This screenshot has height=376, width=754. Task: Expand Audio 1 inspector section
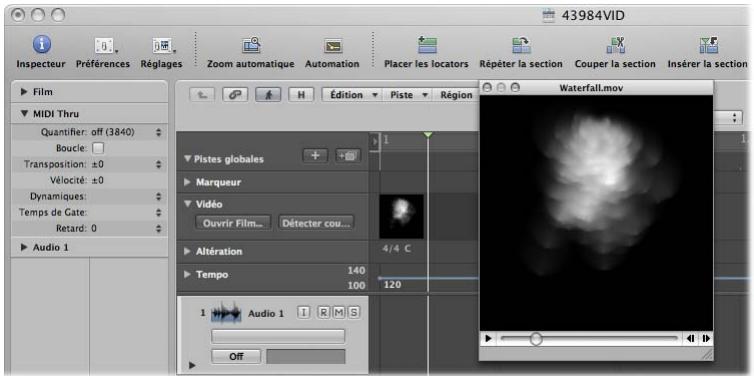[25, 247]
